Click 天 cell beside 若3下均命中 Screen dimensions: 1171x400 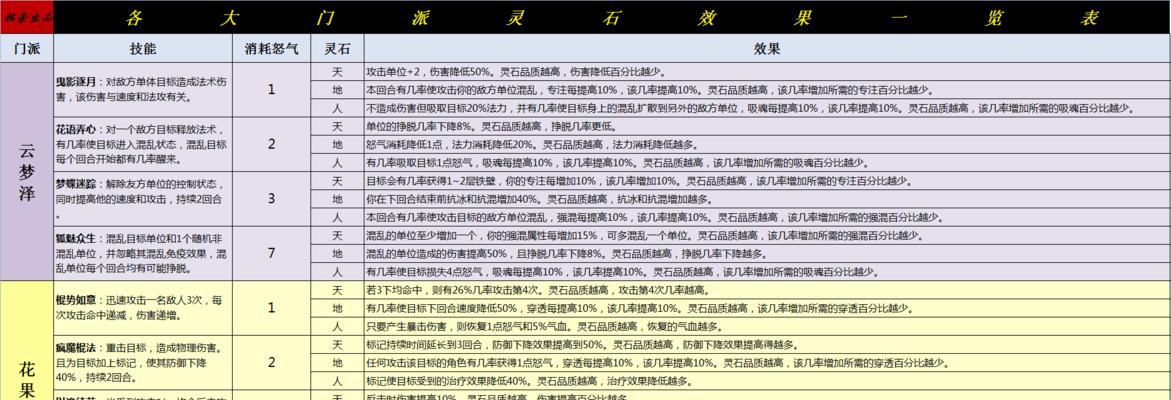[337, 290]
